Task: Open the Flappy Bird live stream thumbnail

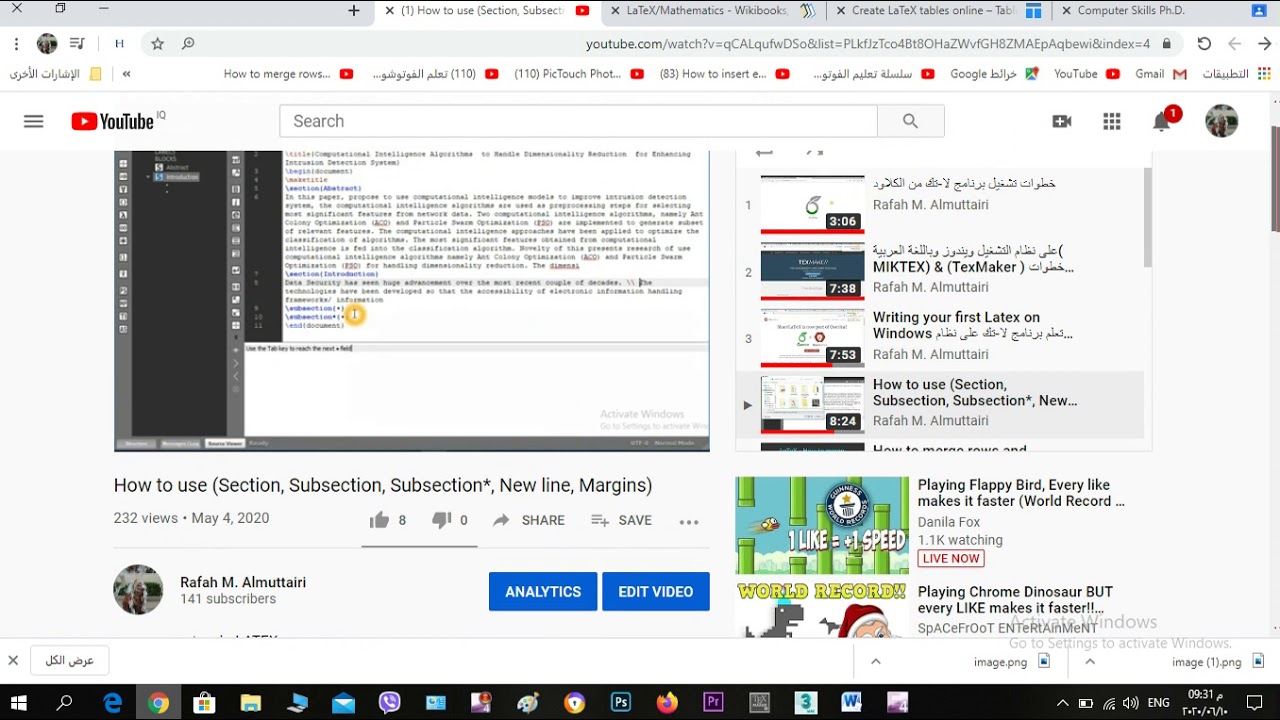Action: (822, 525)
